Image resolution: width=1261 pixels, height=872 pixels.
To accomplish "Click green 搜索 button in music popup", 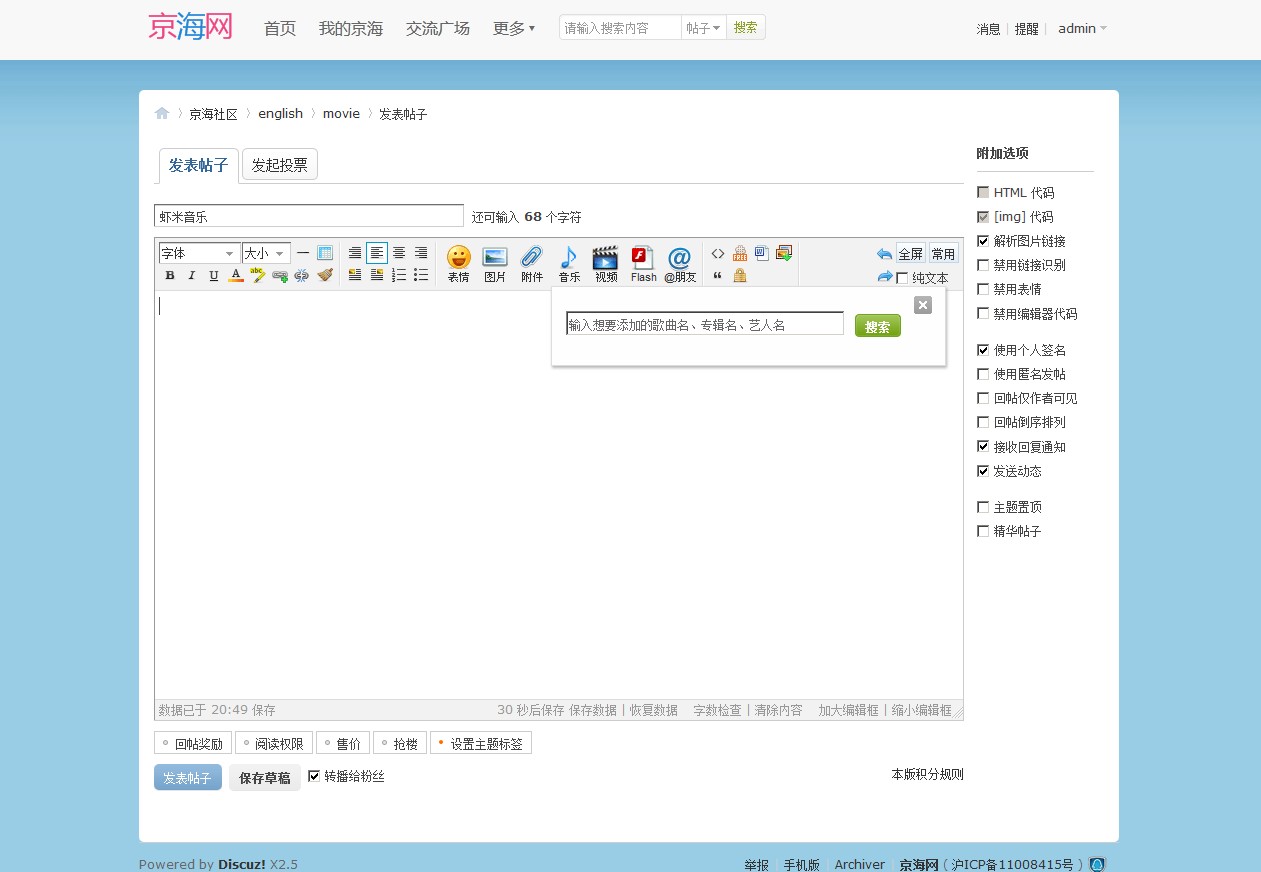I will click(x=878, y=326).
